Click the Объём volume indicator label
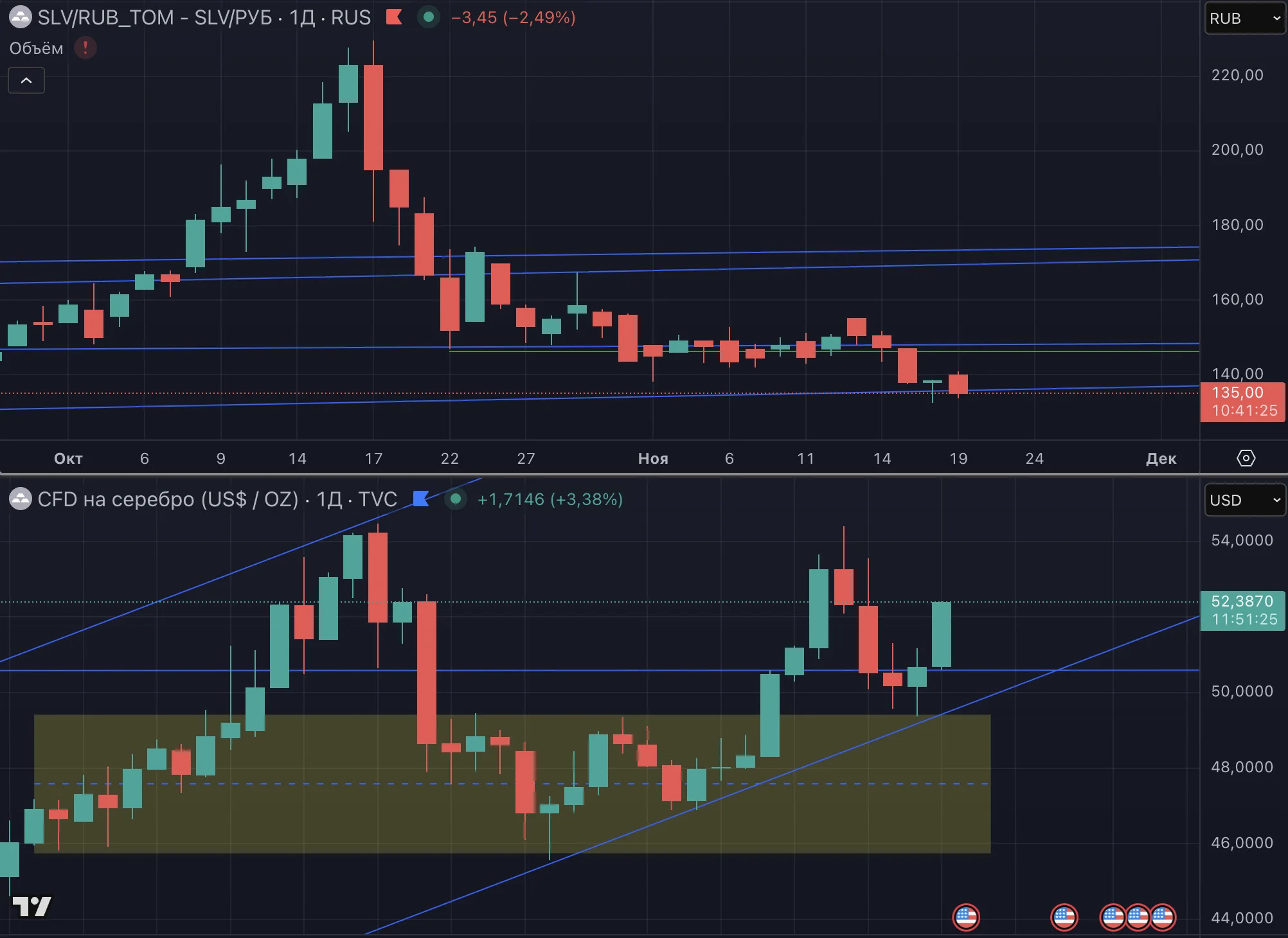Viewport: 1288px width, 938px height. pyautogui.click(x=36, y=48)
